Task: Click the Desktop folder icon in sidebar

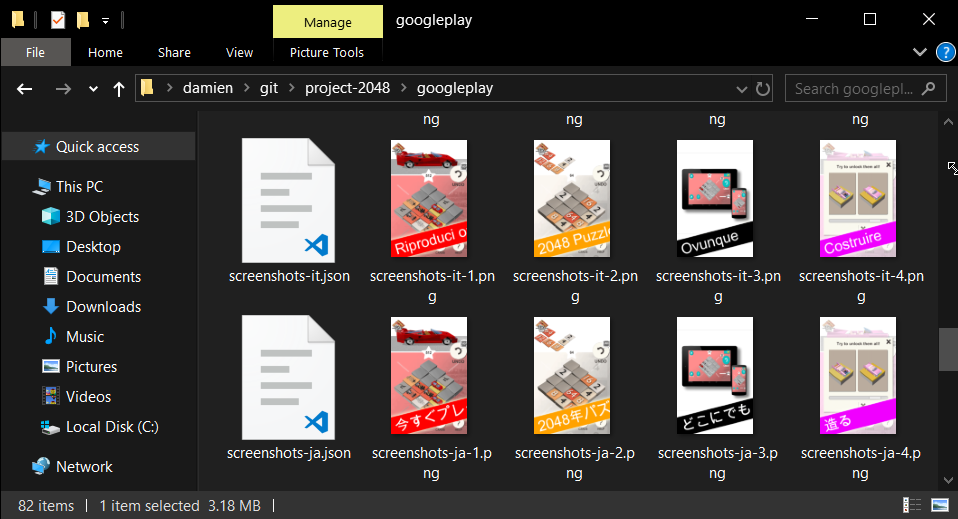Action: click(x=51, y=246)
